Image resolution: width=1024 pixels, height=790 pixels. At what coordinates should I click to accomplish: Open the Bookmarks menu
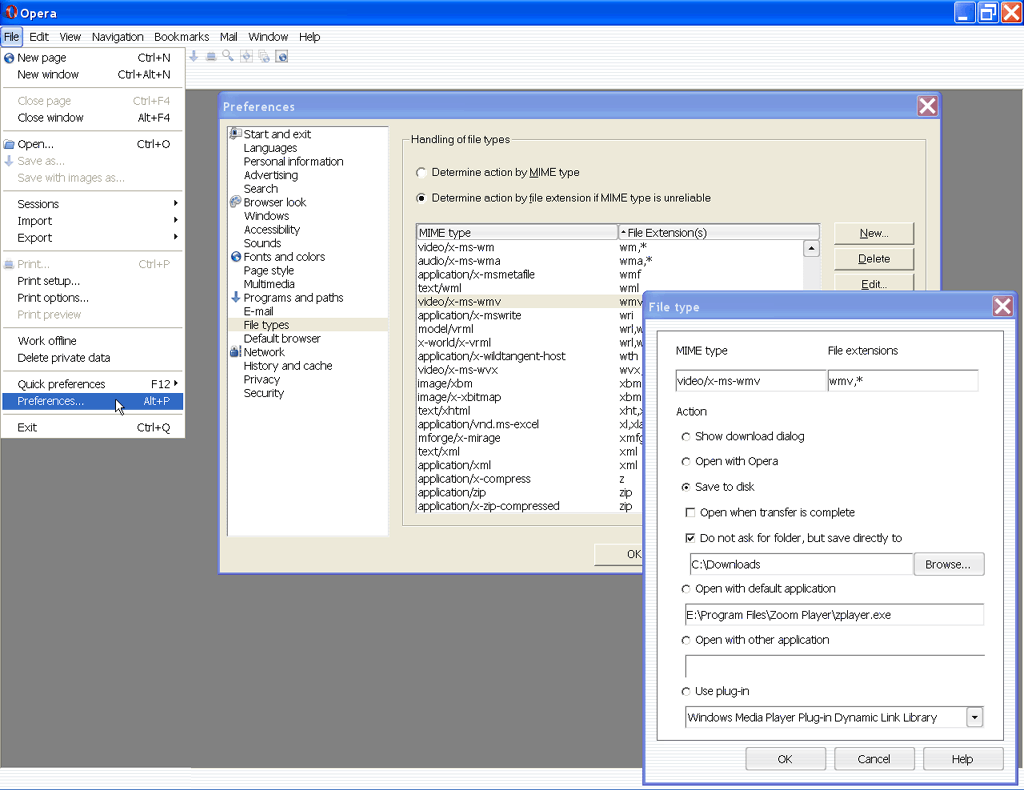(x=181, y=36)
